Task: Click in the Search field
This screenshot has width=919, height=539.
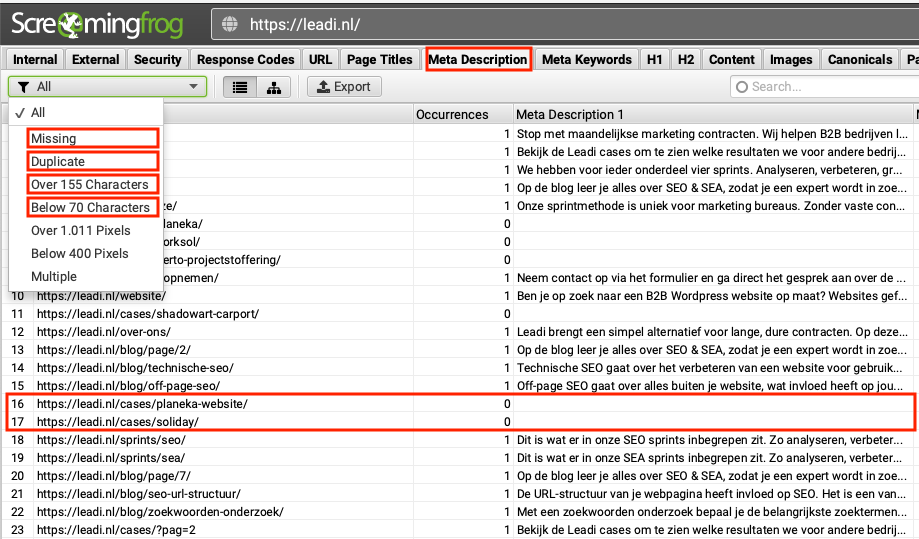Action: [x=826, y=87]
